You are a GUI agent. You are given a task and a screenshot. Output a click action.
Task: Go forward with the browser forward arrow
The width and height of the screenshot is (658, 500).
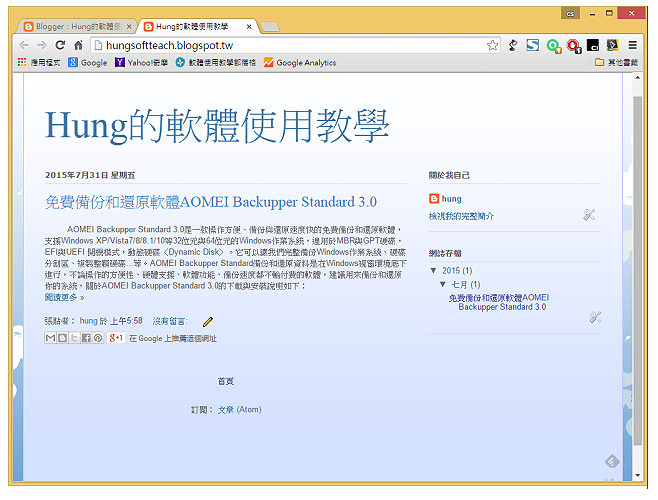tap(42, 45)
